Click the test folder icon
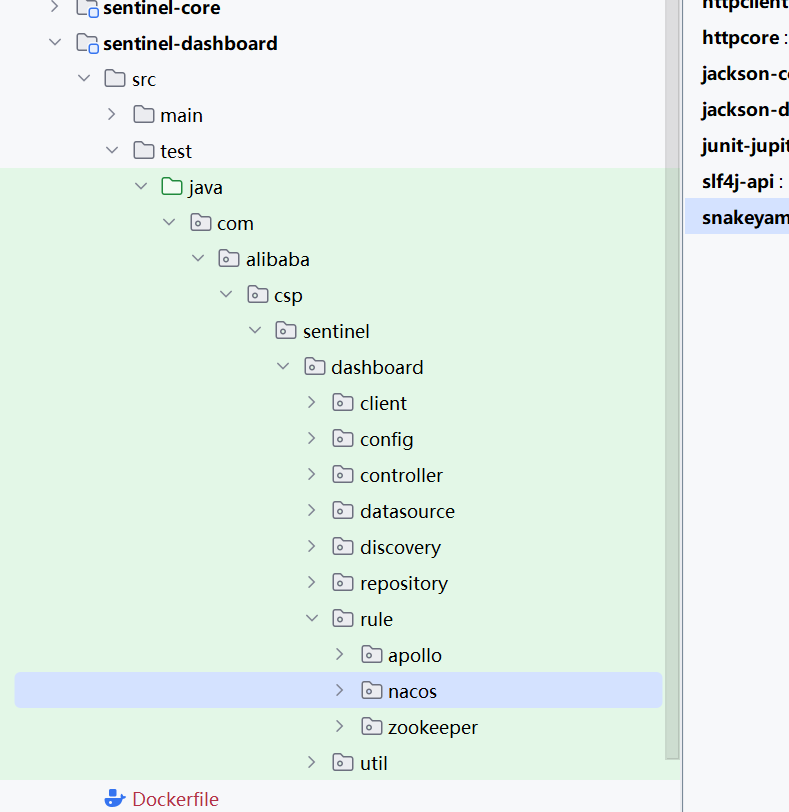Screen dimensions: 789x812 point(143,151)
